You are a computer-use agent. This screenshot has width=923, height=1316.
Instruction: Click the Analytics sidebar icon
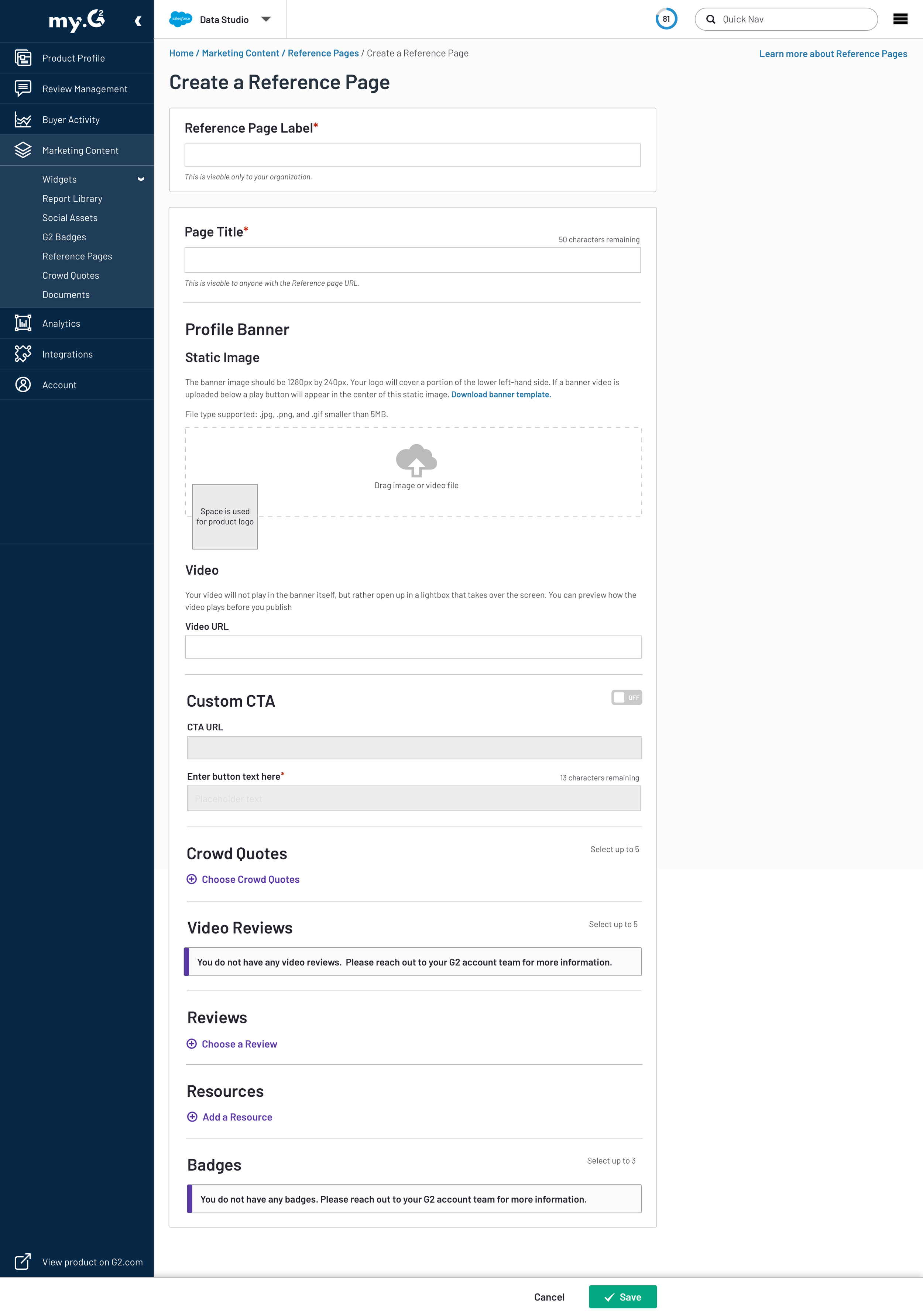click(x=23, y=323)
